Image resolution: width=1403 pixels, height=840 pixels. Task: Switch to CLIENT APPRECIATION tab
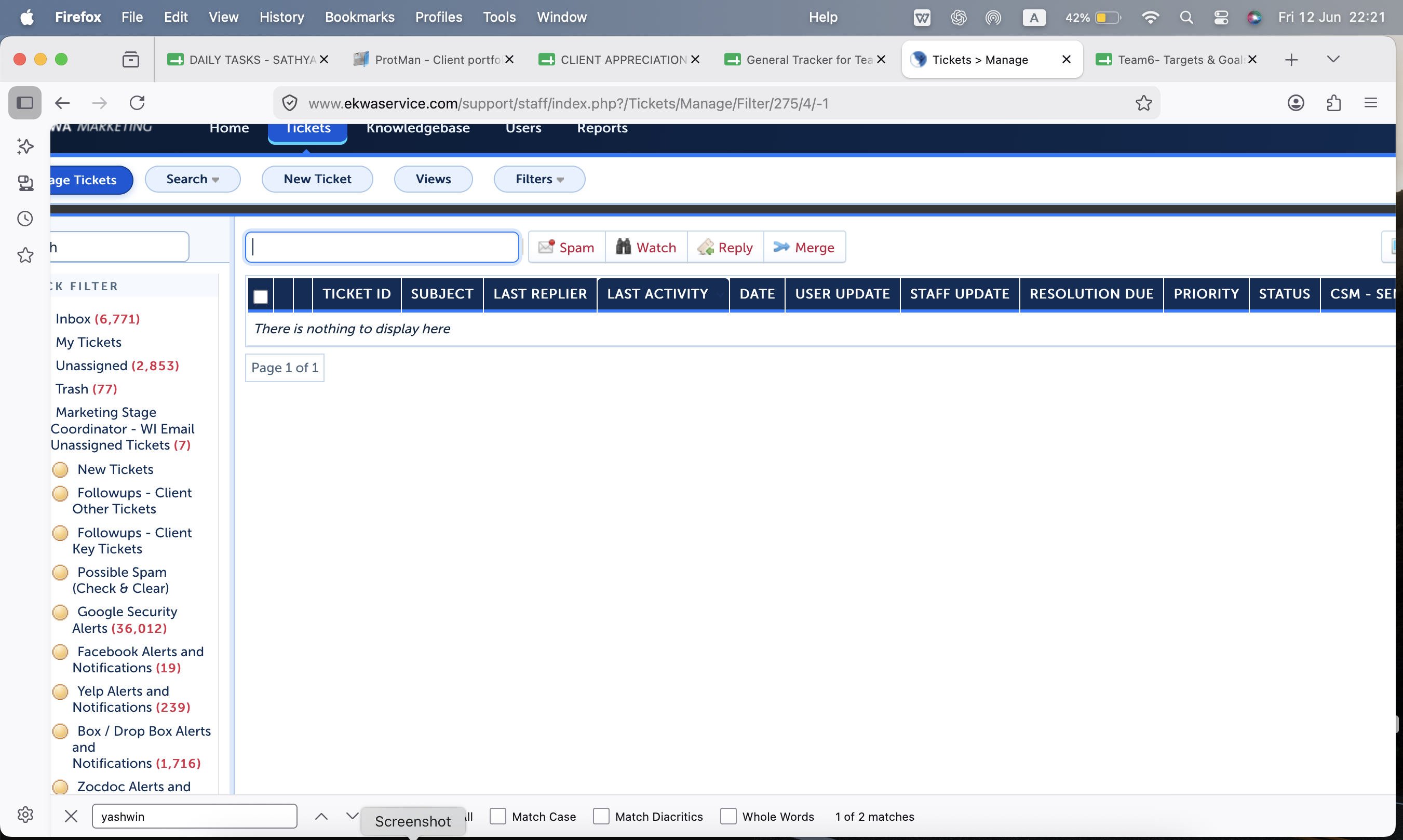pyautogui.click(x=618, y=59)
